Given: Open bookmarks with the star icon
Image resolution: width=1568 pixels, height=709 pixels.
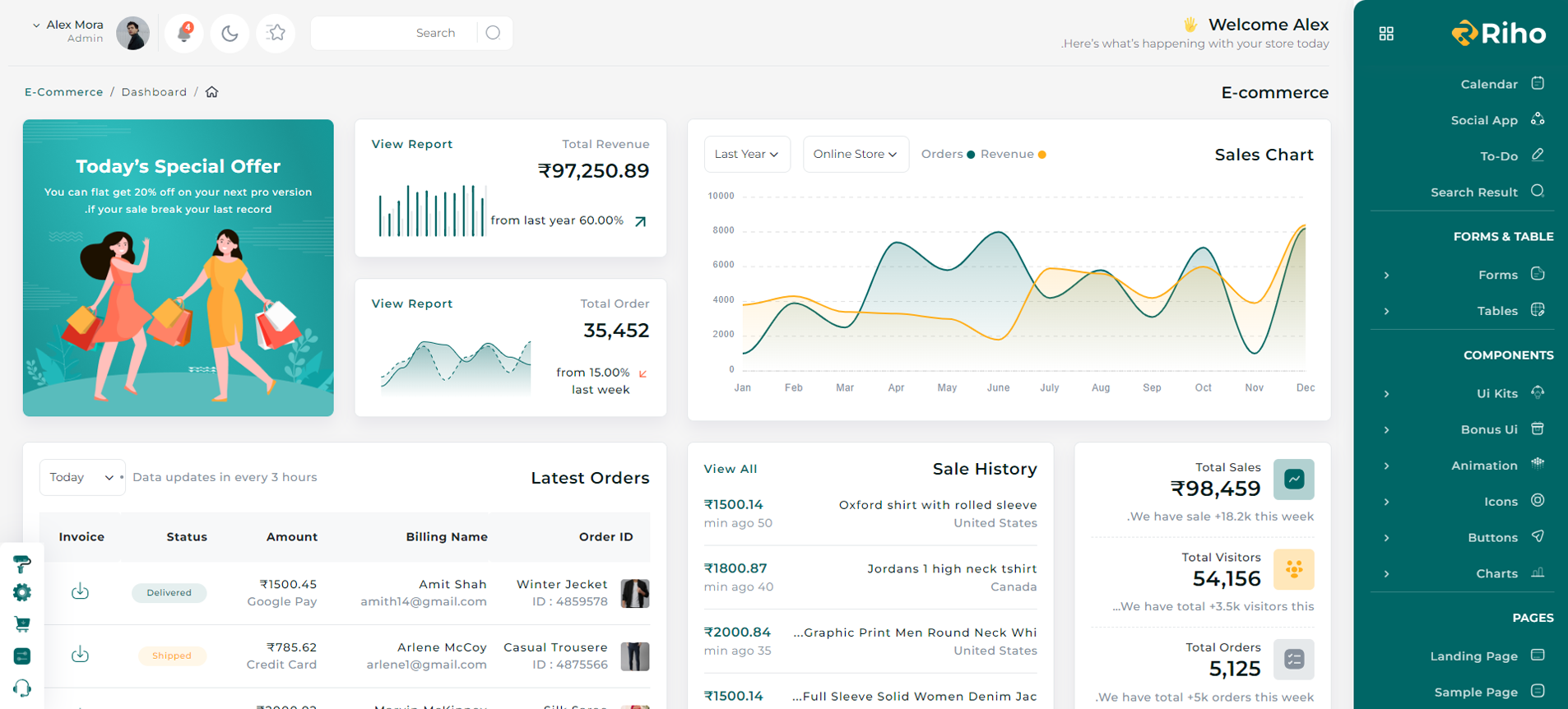Looking at the screenshot, I should 276,33.
